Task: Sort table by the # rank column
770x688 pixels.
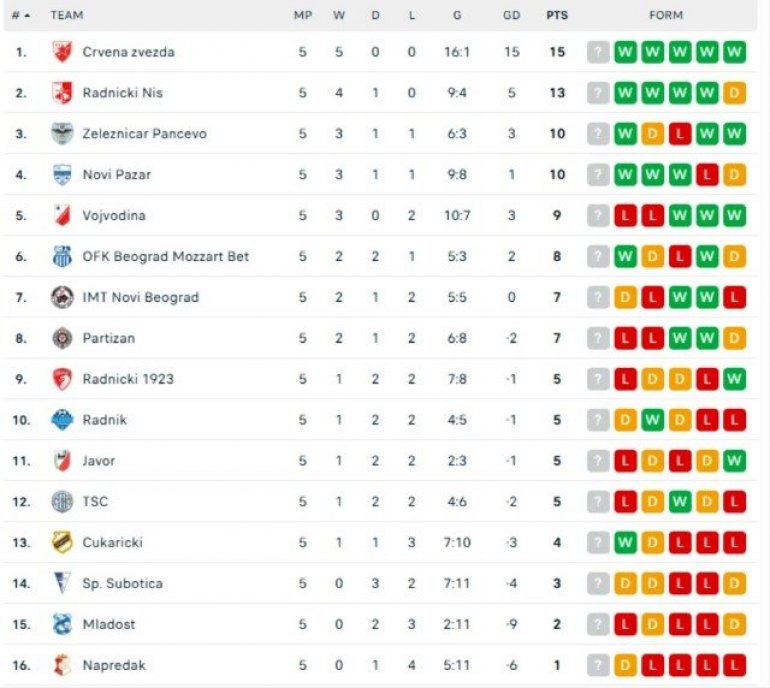Action: pyautogui.click(x=20, y=15)
